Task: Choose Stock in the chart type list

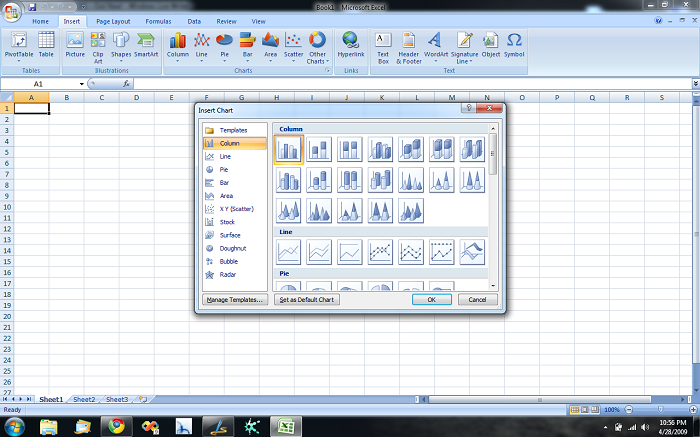Action: (x=235, y=222)
